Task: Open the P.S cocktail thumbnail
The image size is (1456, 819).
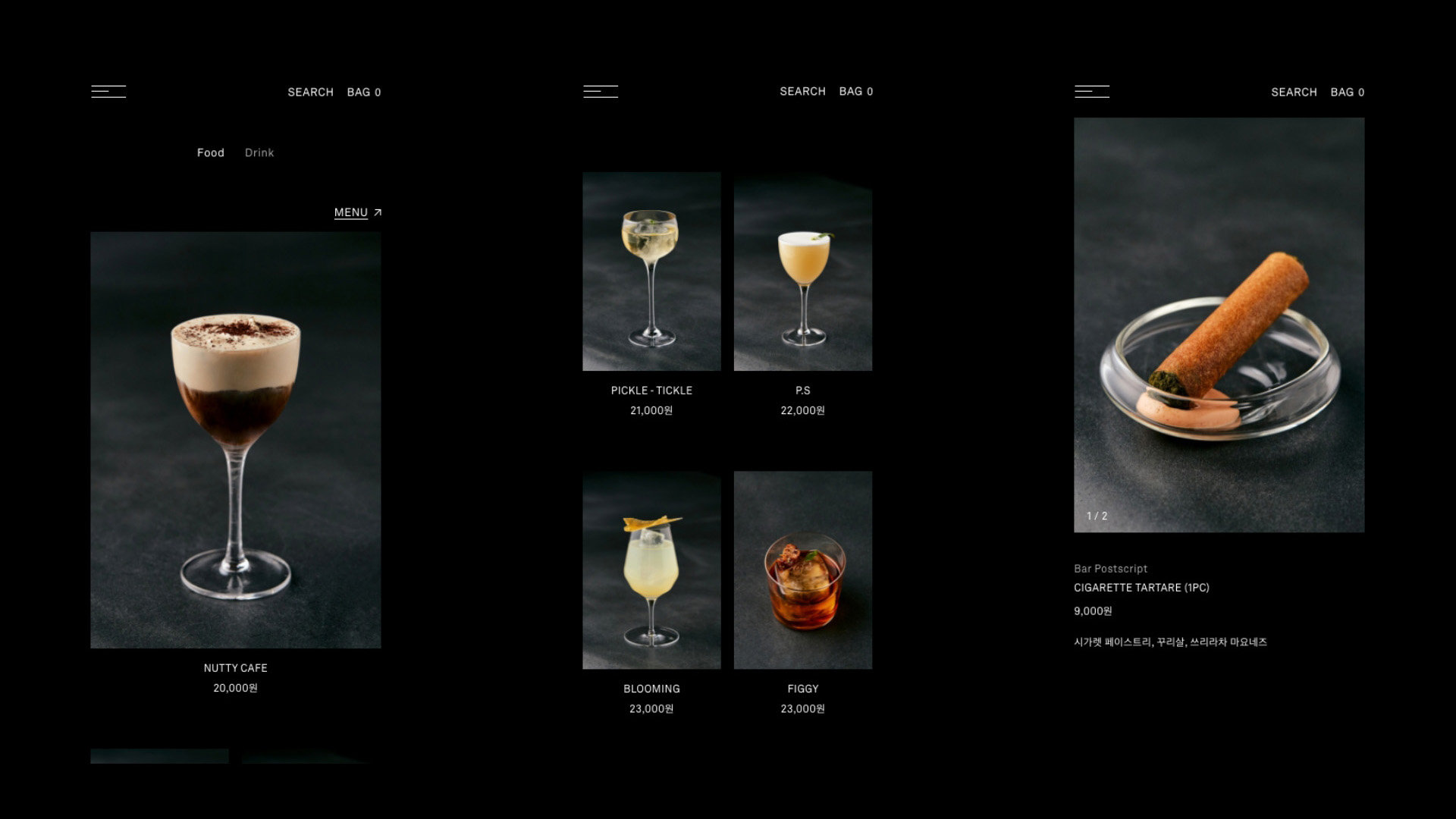Action: (803, 271)
